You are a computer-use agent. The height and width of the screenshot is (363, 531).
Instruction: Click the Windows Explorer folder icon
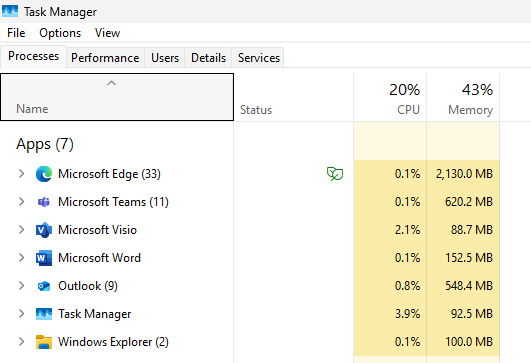(44, 342)
